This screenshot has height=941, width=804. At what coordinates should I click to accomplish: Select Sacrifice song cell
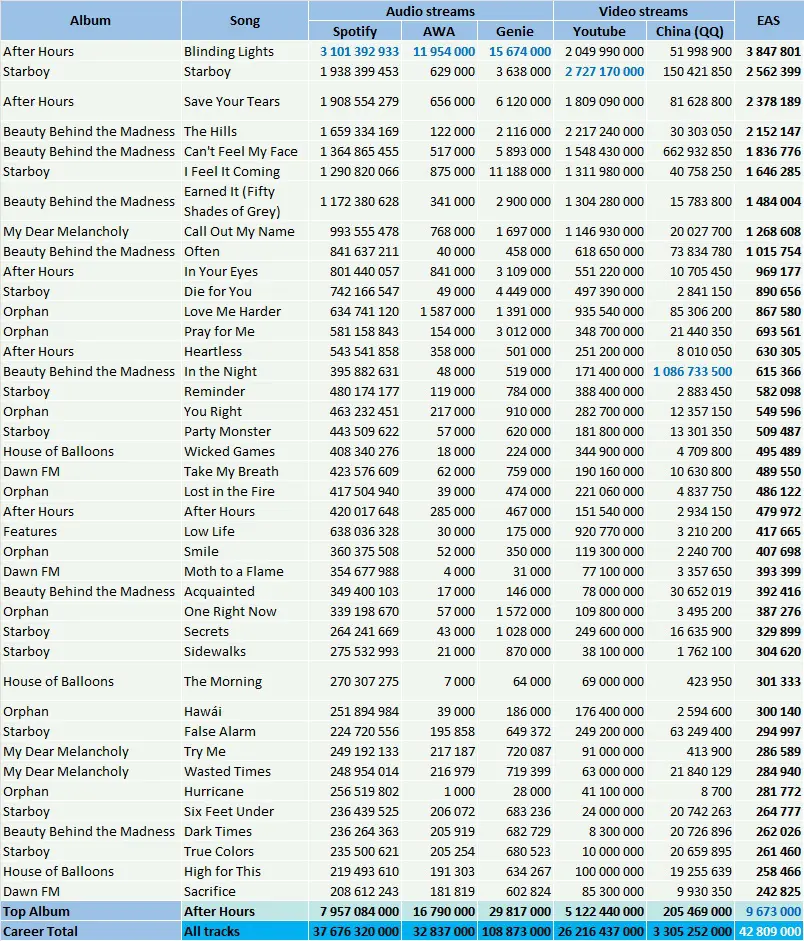click(245, 892)
